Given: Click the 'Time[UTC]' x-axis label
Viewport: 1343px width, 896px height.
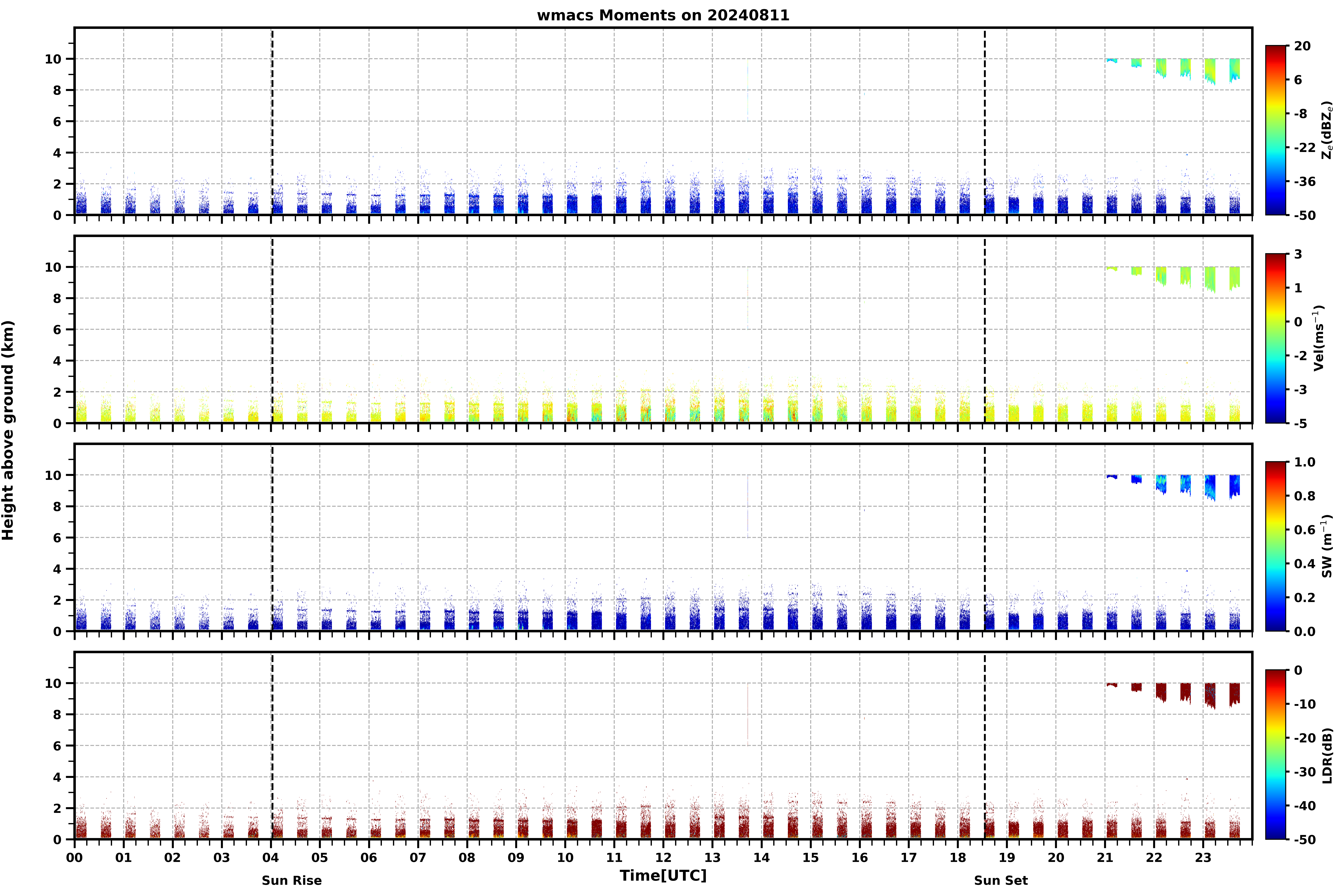Looking at the screenshot, I should click(x=663, y=875).
